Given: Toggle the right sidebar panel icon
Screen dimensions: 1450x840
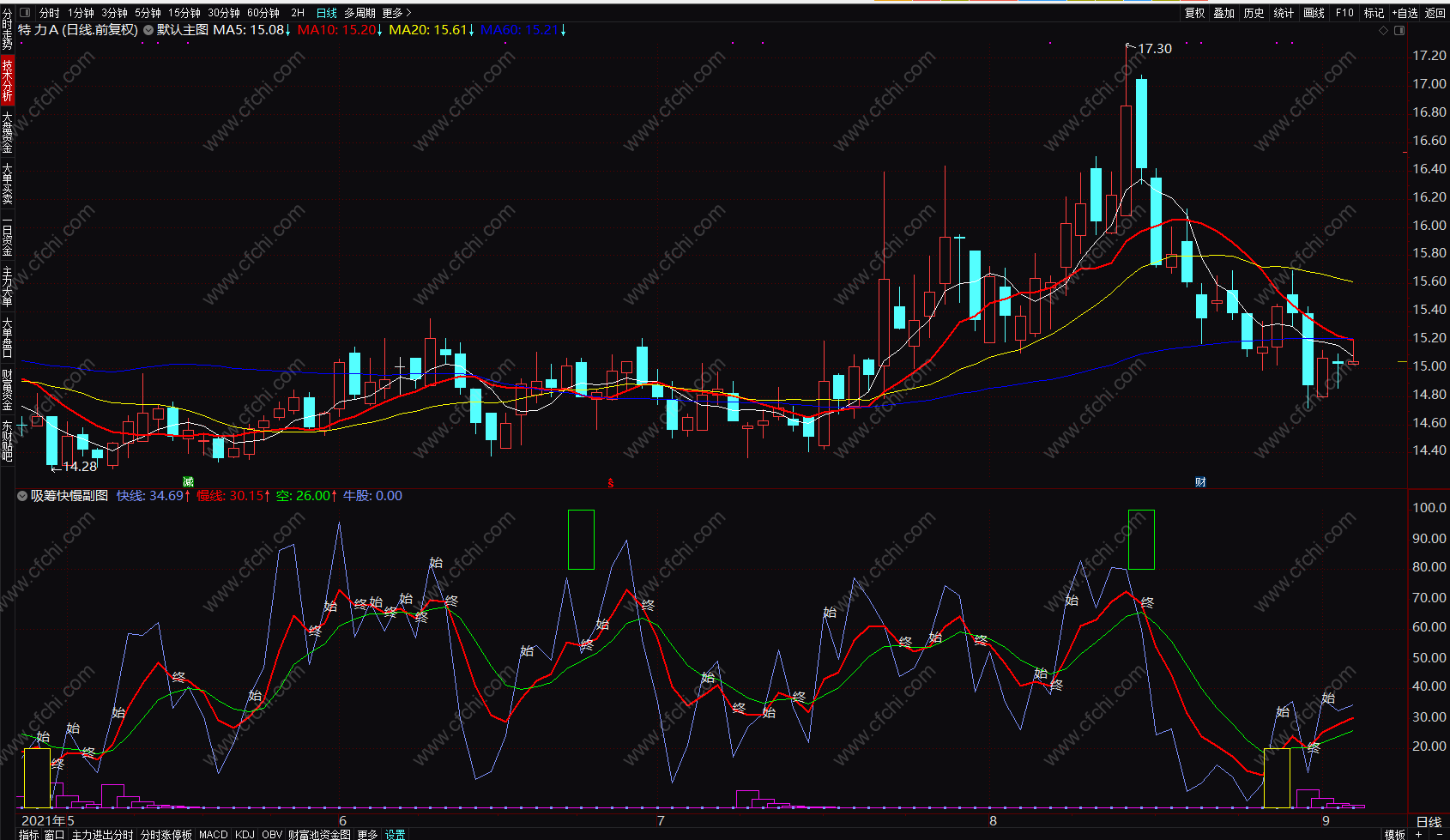Looking at the screenshot, I should 1399,31.
